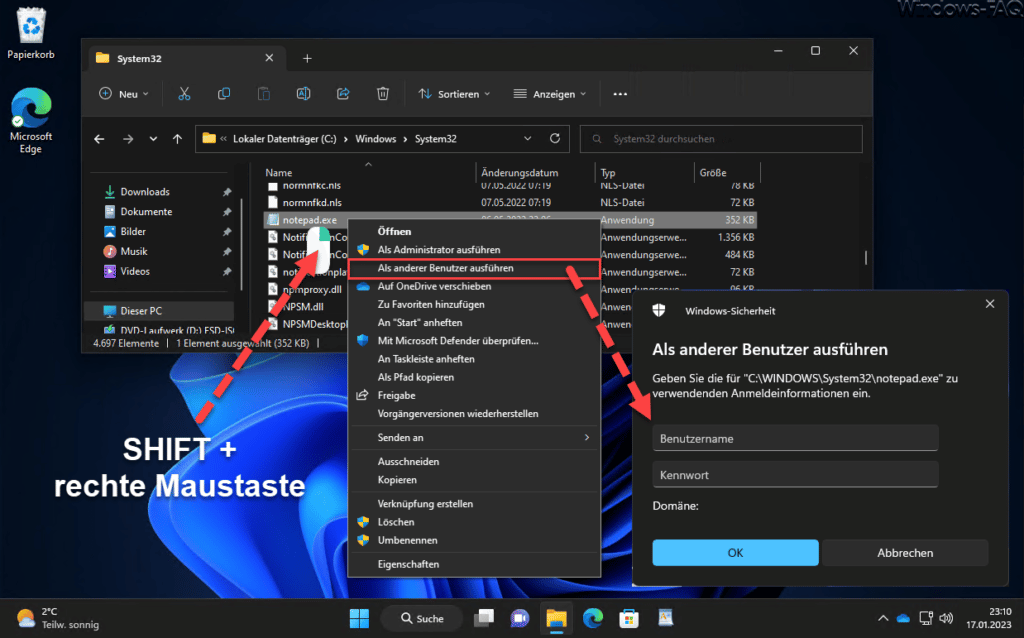Choose Als Administrator ausführen
This screenshot has height=638, width=1024.
point(475,249)
